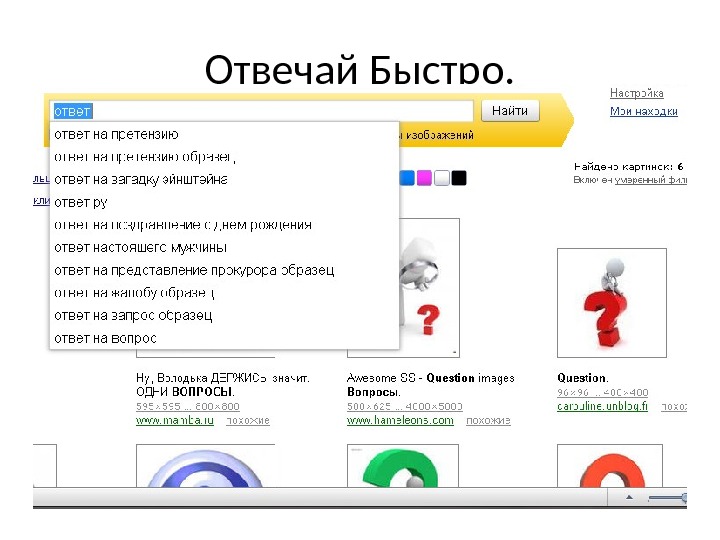Click похожие next to www.mamba.ru
Viewport: 720px width, 540px height.
click(x=248, y=421)
